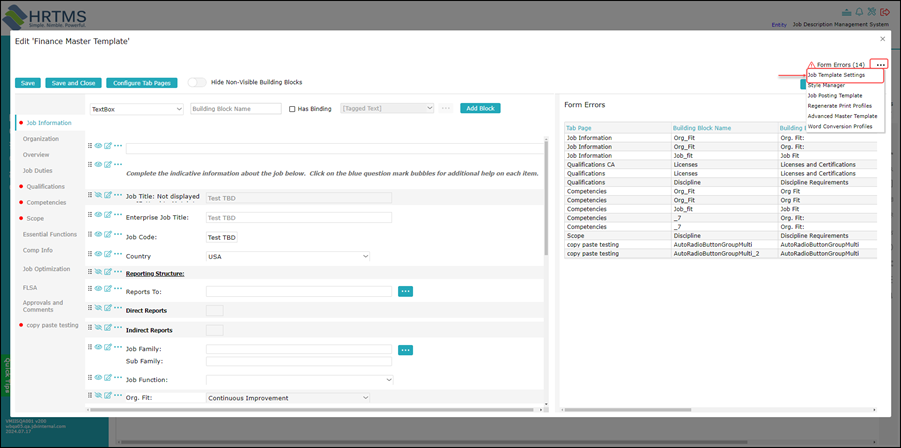Open the TextBox block type dropdown
Image resolution: width=901 pixels, height=448 pixels.
pyautogui.click(x=137, y=109)
